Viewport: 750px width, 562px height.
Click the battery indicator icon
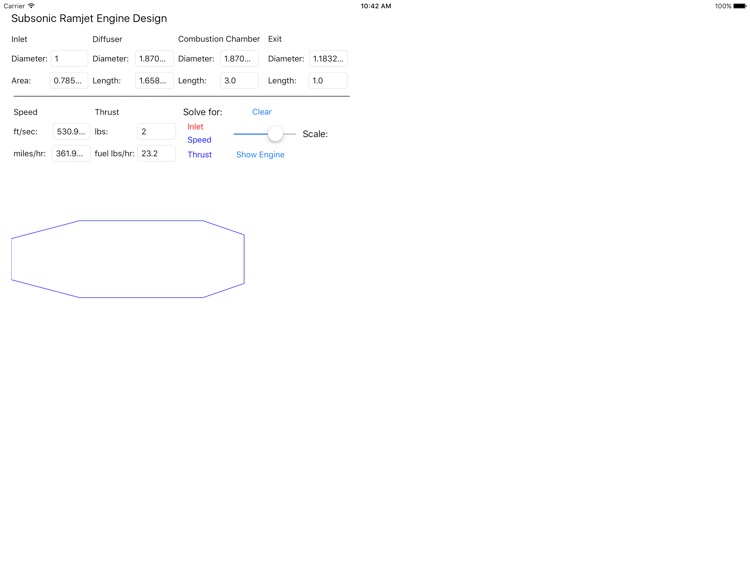pyautogui.click(x=739, y=6)
